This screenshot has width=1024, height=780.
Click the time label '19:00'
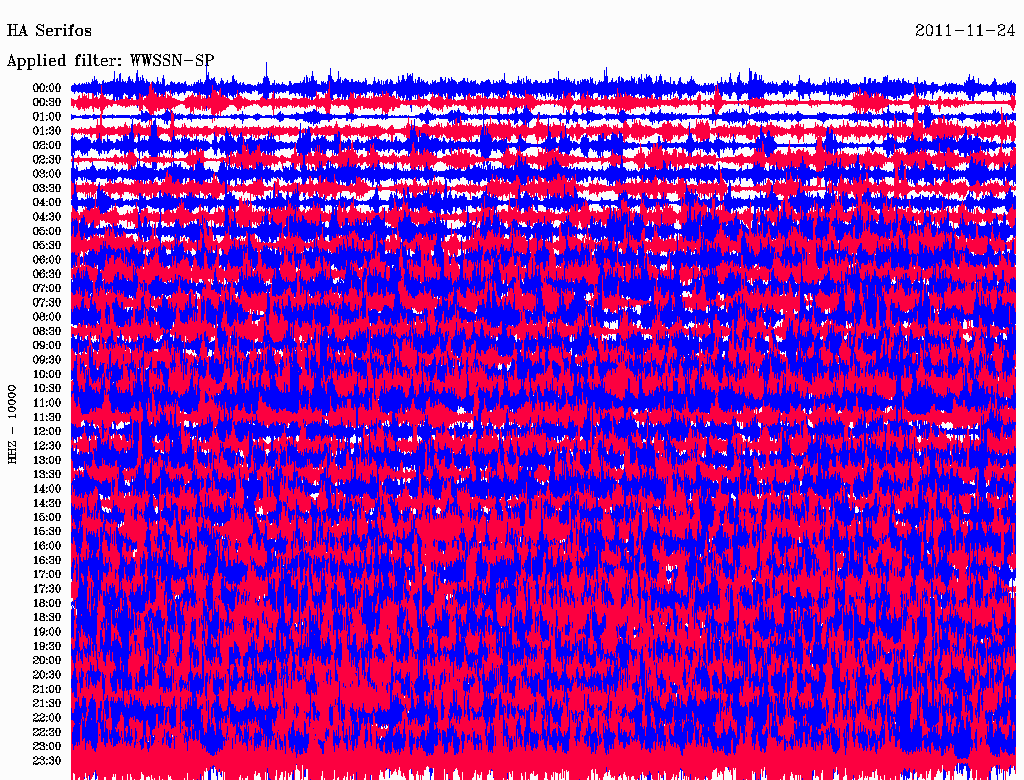point(47,632)
